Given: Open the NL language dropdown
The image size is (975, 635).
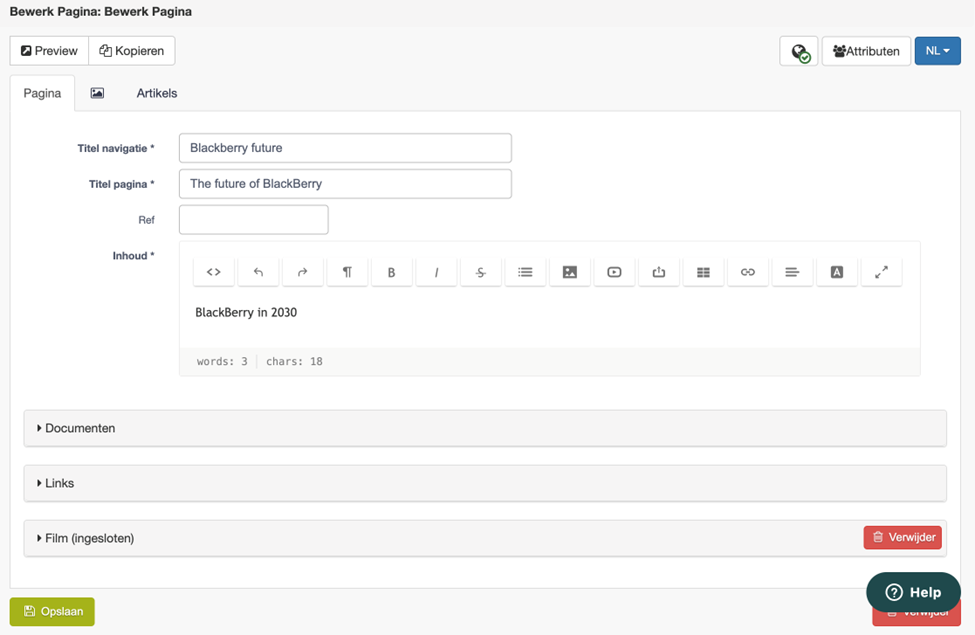Looking at the screenshot, I should pyautogui.click(x=938, y=51).
